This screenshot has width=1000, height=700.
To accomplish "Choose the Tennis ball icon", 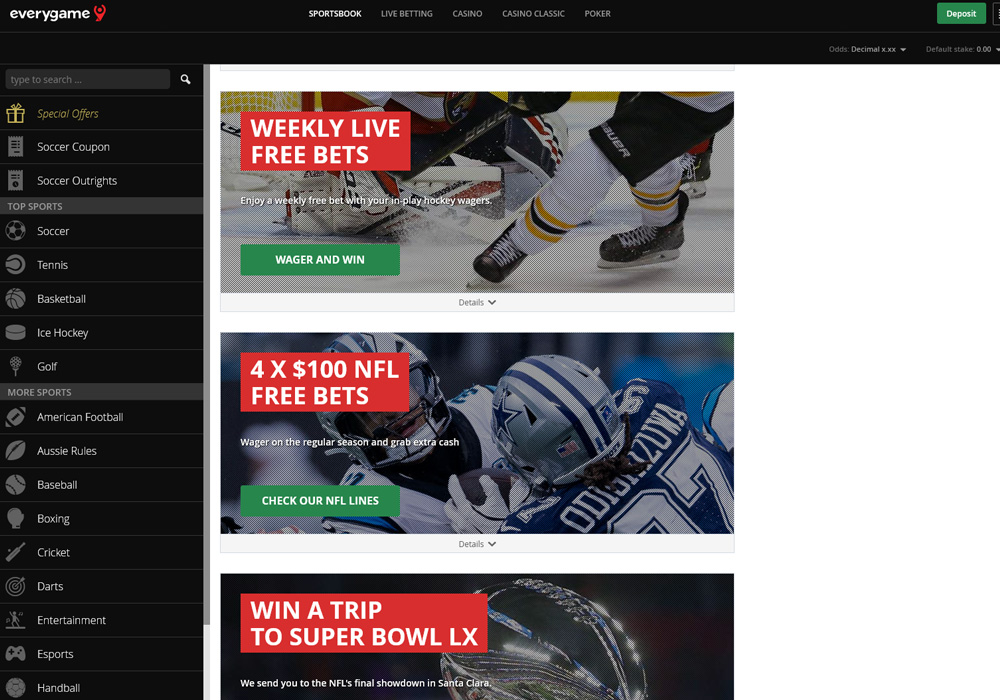I will [x=15, y=265].
